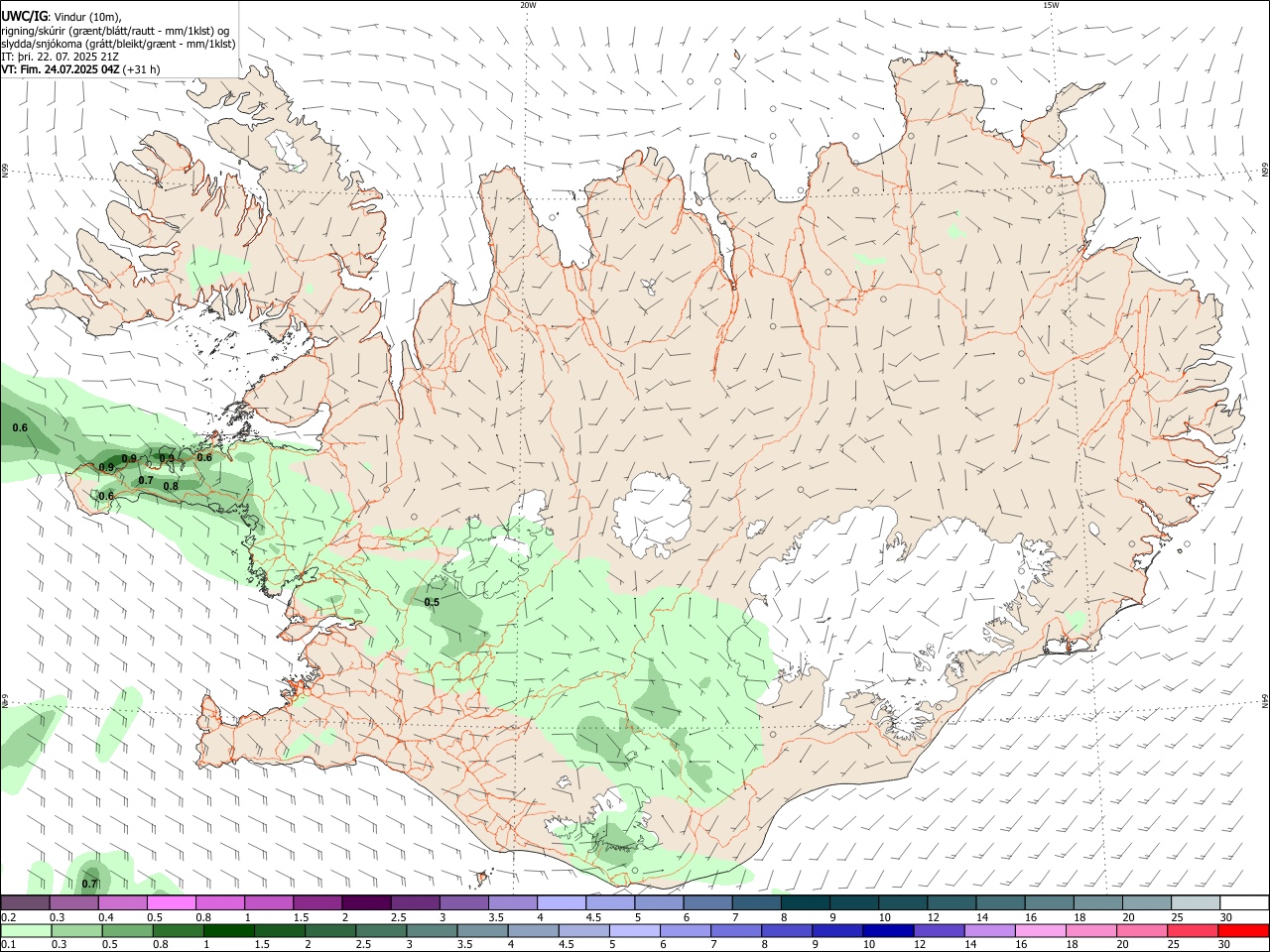Pick the bright pink 0.5 swatch in upper legend

click(172, 902)
